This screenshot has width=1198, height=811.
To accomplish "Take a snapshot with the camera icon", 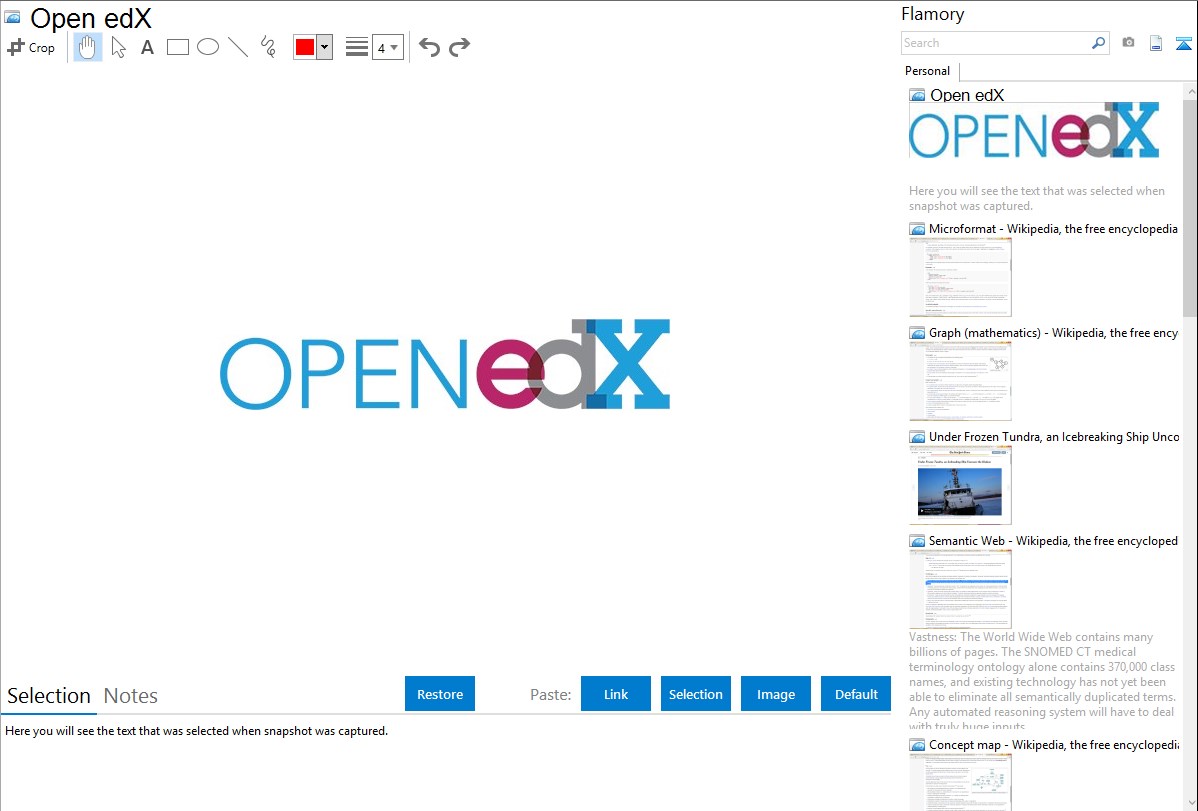I will pyautogui.click(x=1128, y=43).
